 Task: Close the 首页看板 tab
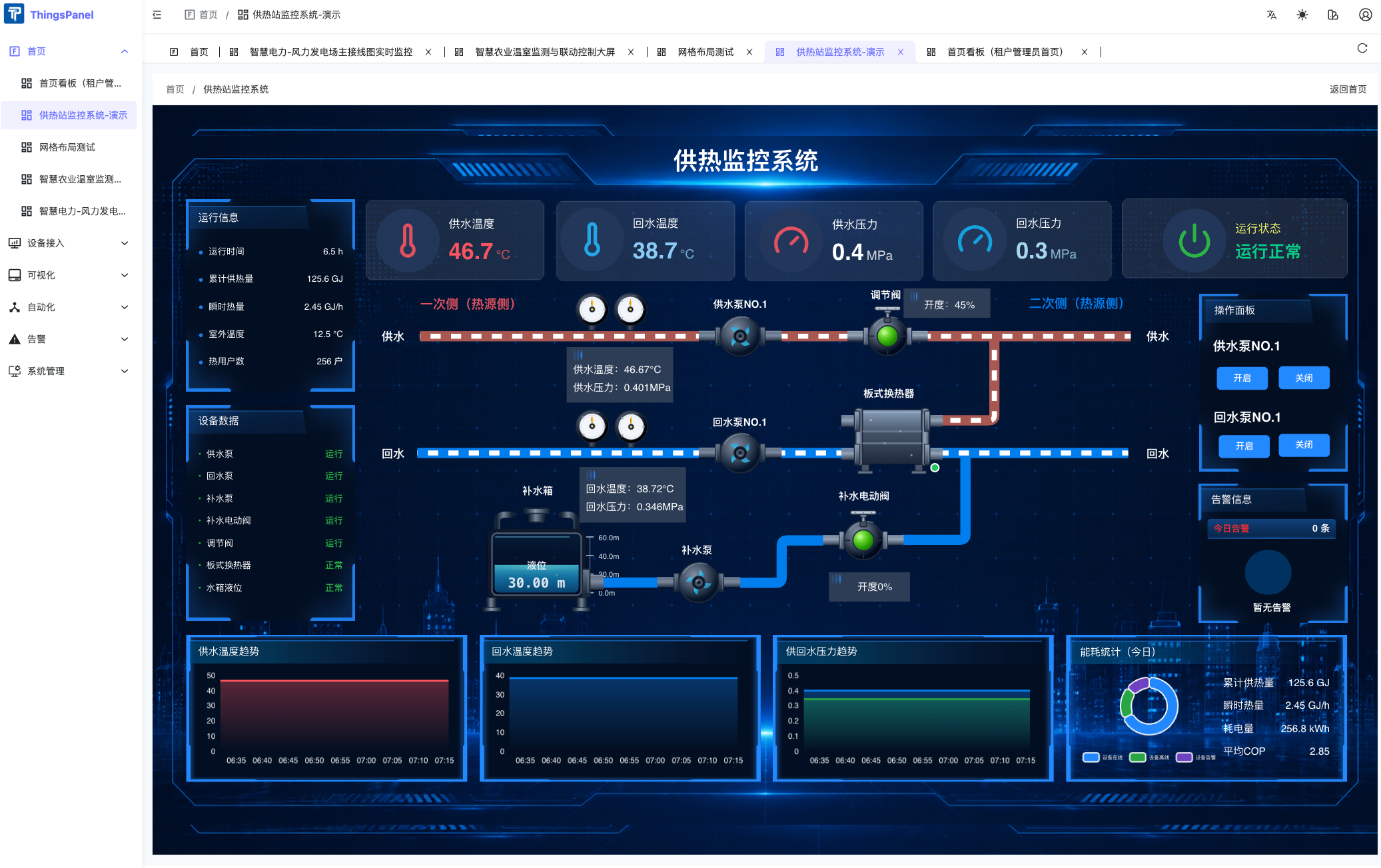(x=1084, y=52)
